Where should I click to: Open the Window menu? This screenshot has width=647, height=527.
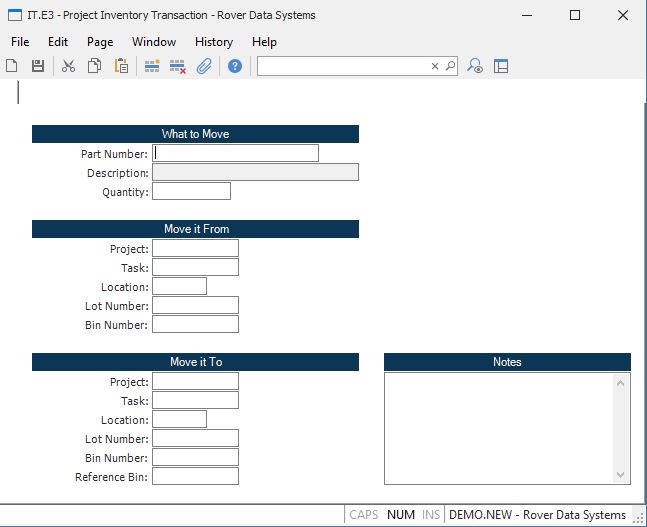(153, 42)
